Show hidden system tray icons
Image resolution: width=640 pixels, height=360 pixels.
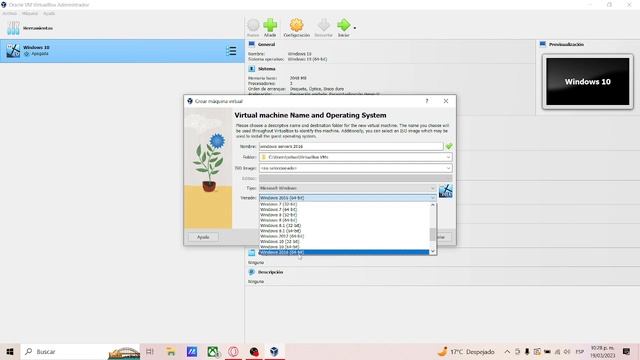coord(507,351)
